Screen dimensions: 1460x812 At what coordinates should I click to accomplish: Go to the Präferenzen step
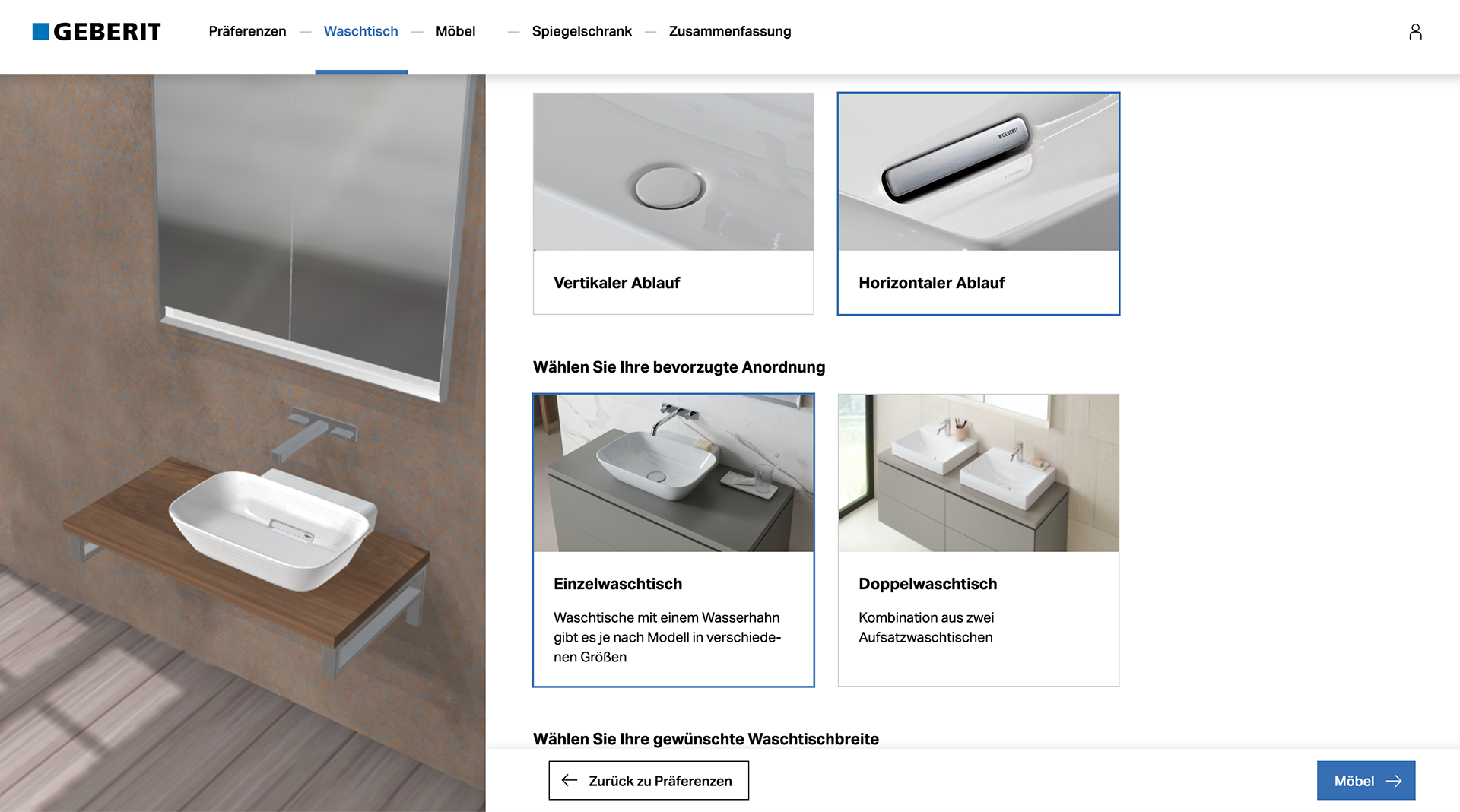247,31
